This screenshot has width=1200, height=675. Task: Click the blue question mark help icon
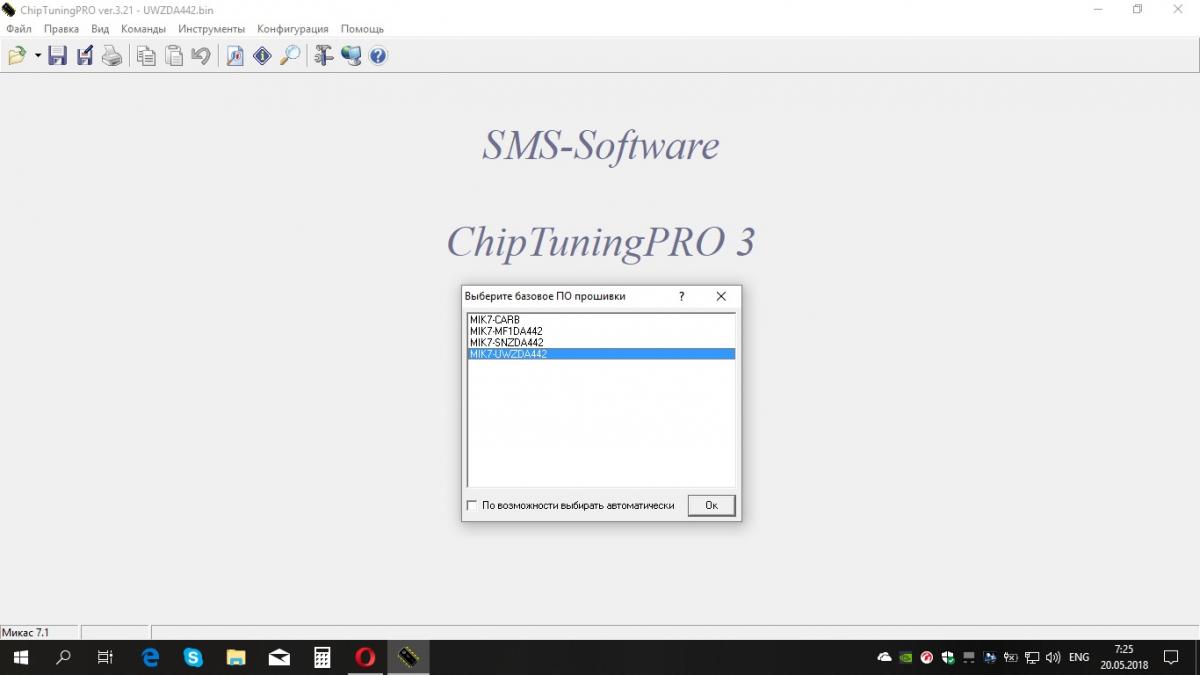(378, 56)
